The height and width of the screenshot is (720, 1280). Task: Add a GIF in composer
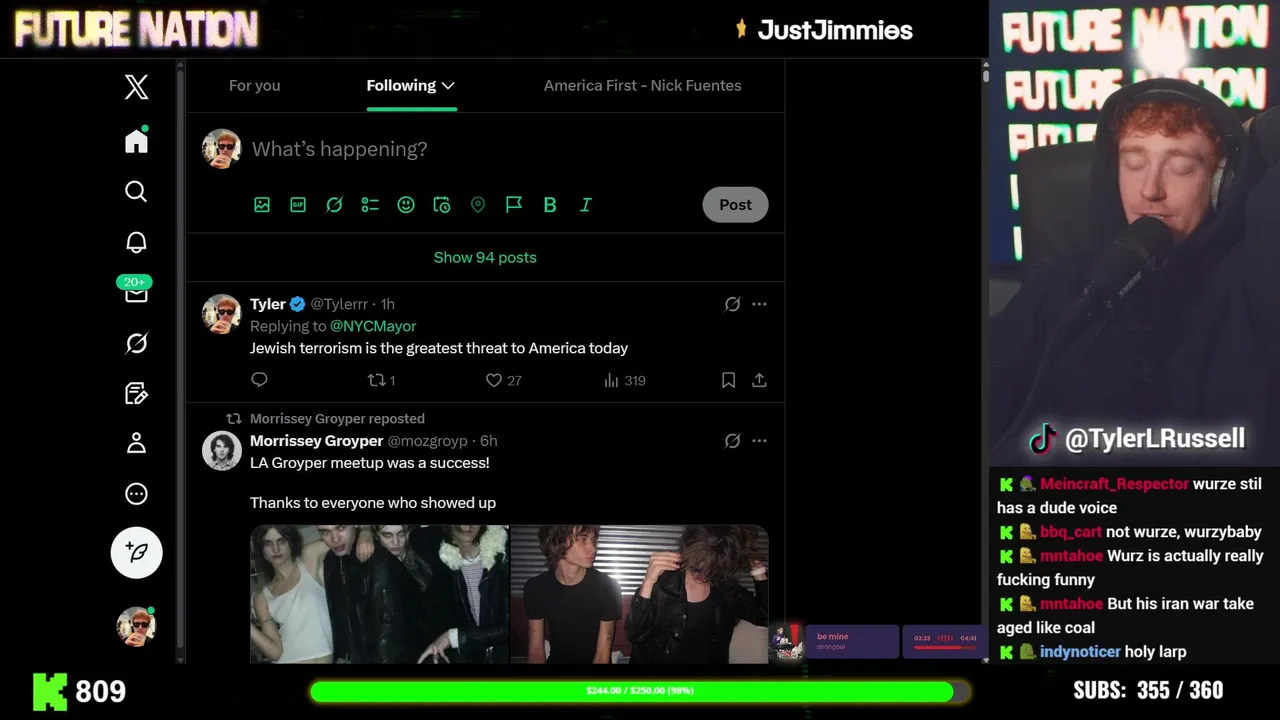click(x=298, y=204)
